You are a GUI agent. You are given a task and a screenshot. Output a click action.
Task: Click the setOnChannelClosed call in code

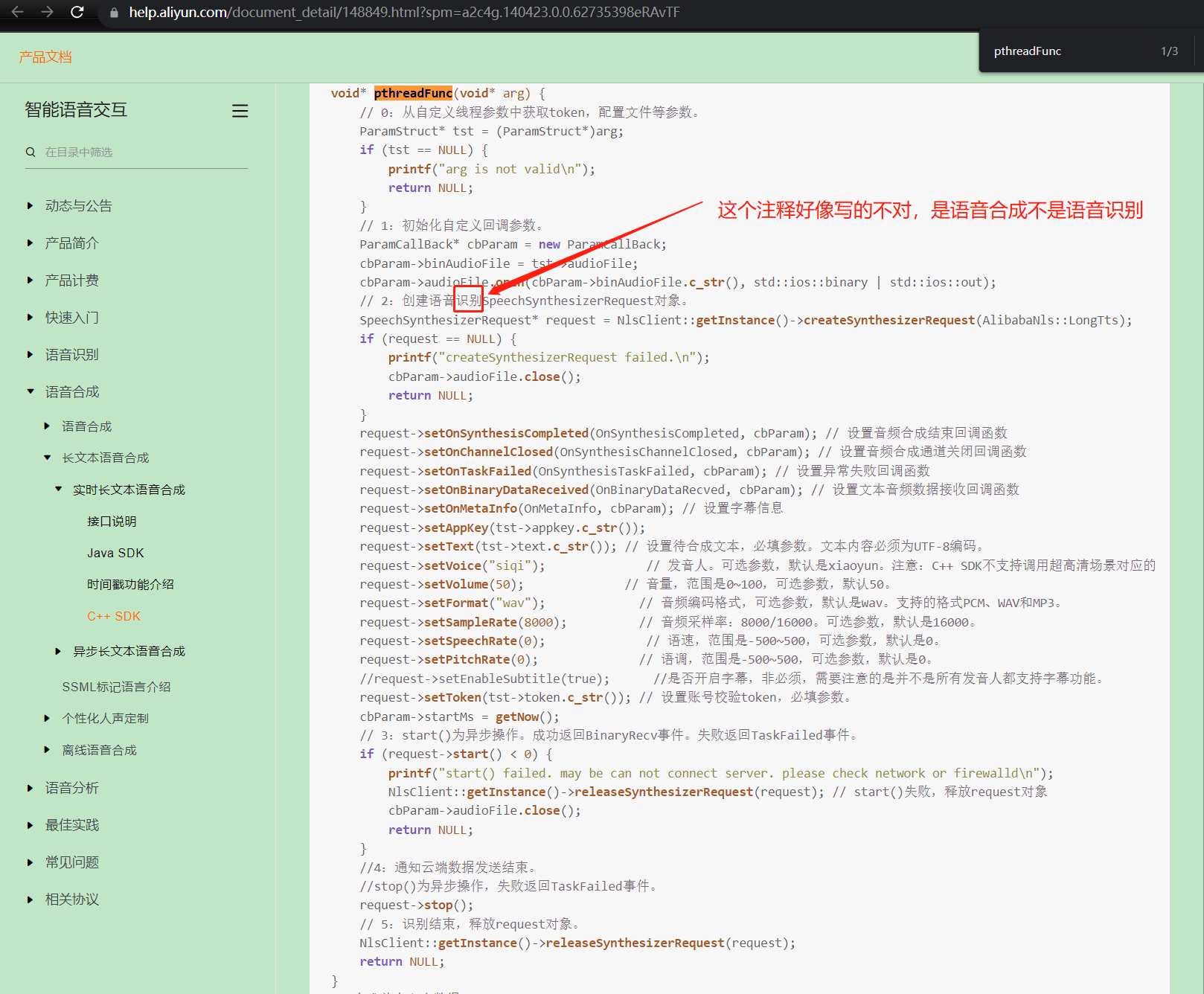[488, 452]
